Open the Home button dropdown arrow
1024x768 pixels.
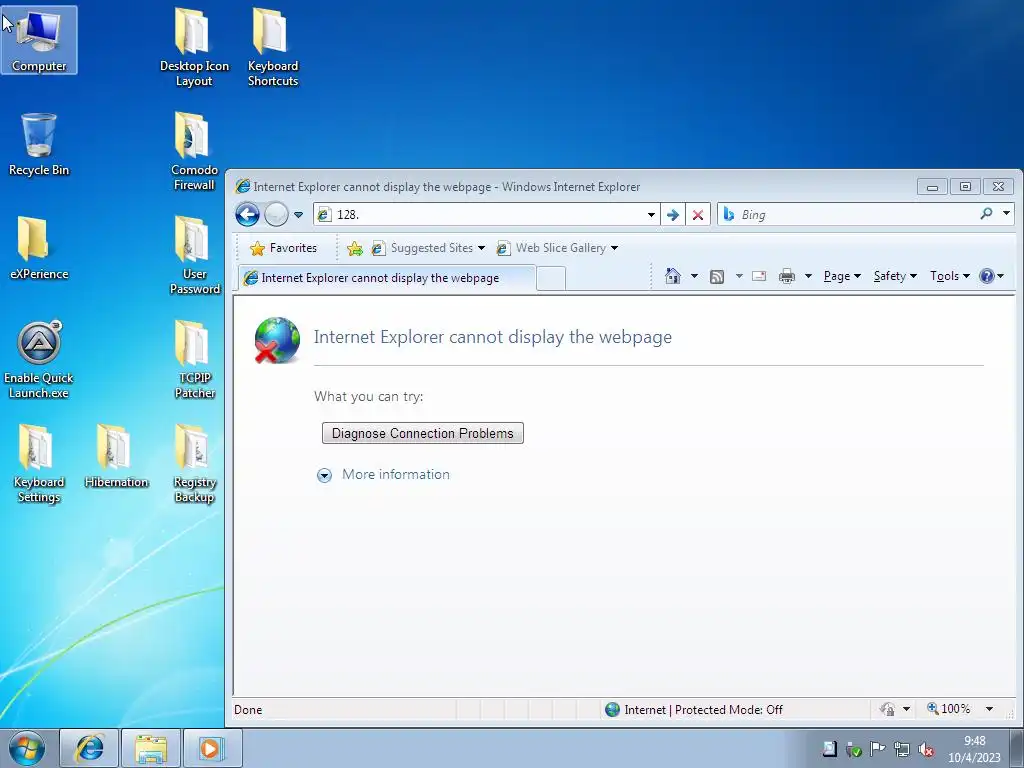(x=694, y=276)
